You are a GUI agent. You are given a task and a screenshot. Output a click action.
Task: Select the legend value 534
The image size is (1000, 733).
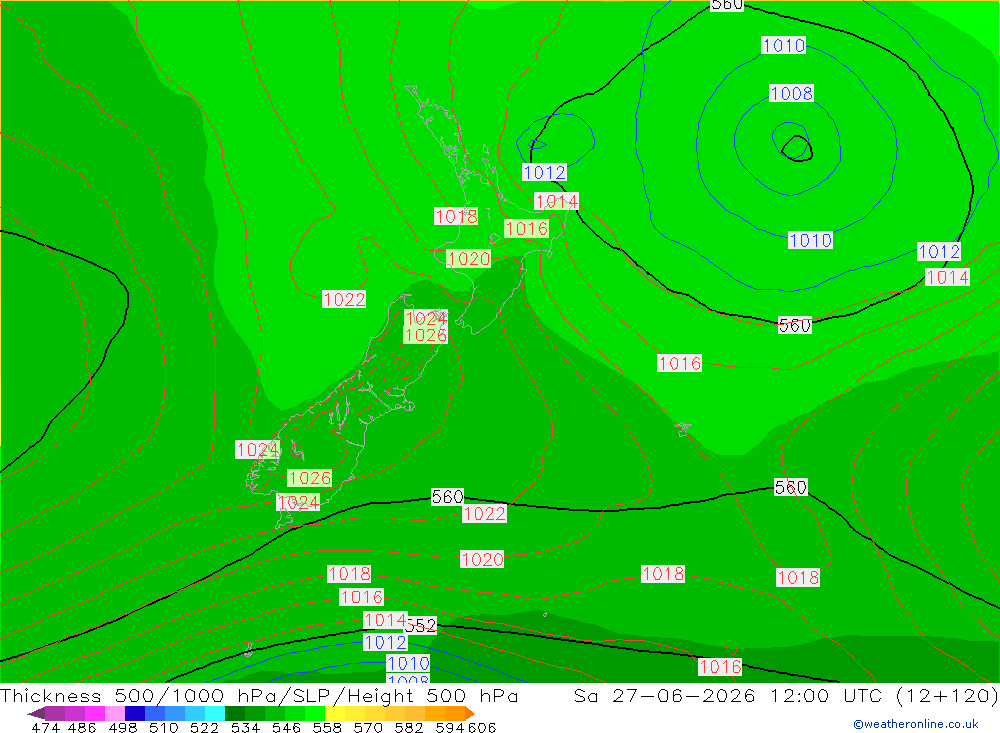245,727
